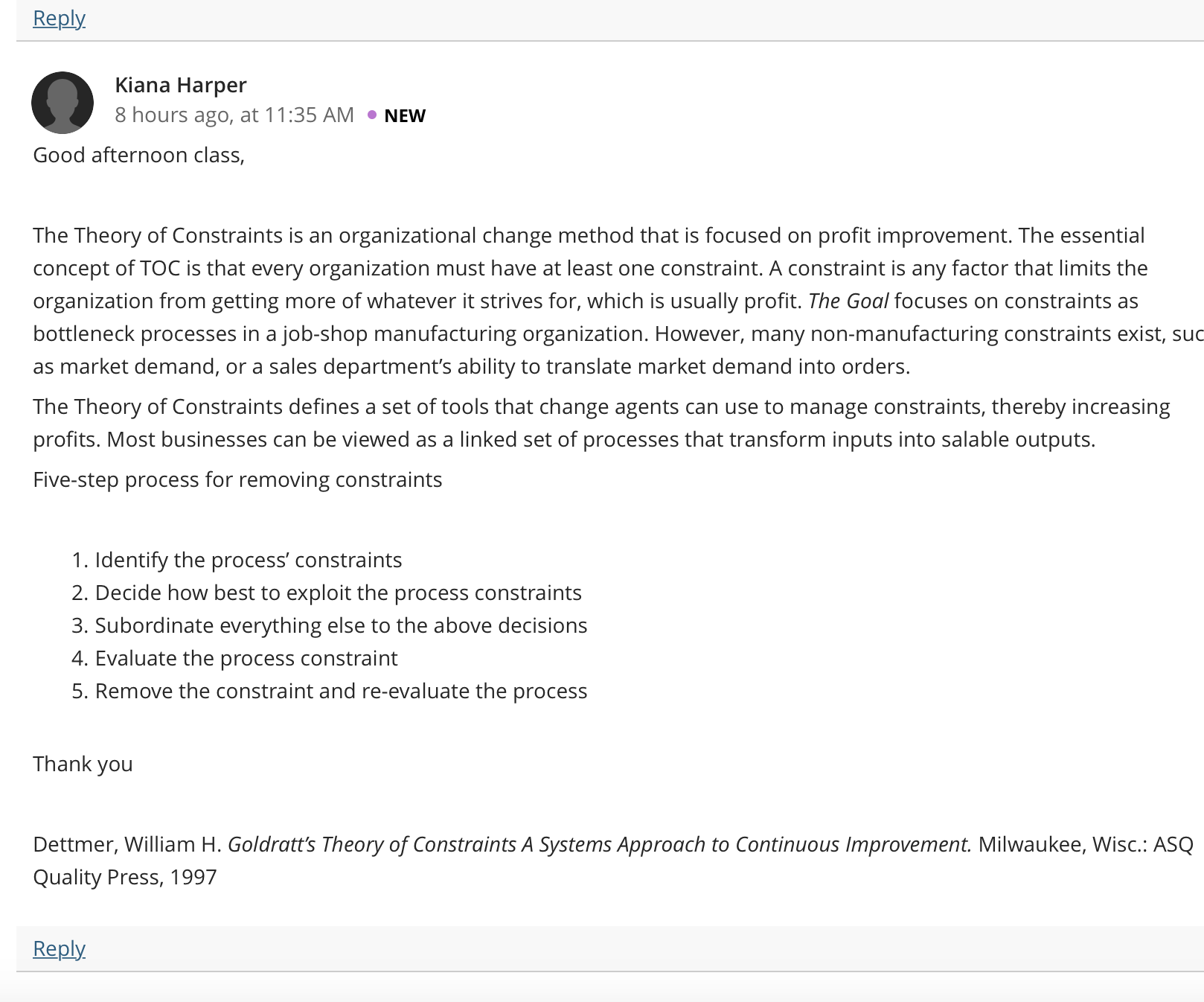Screen dimensions: 1204x1002
Task: Click the timestamp 8 hours ago, 11:35 AM
Action: pyautogui.click(x=234, y=115)
